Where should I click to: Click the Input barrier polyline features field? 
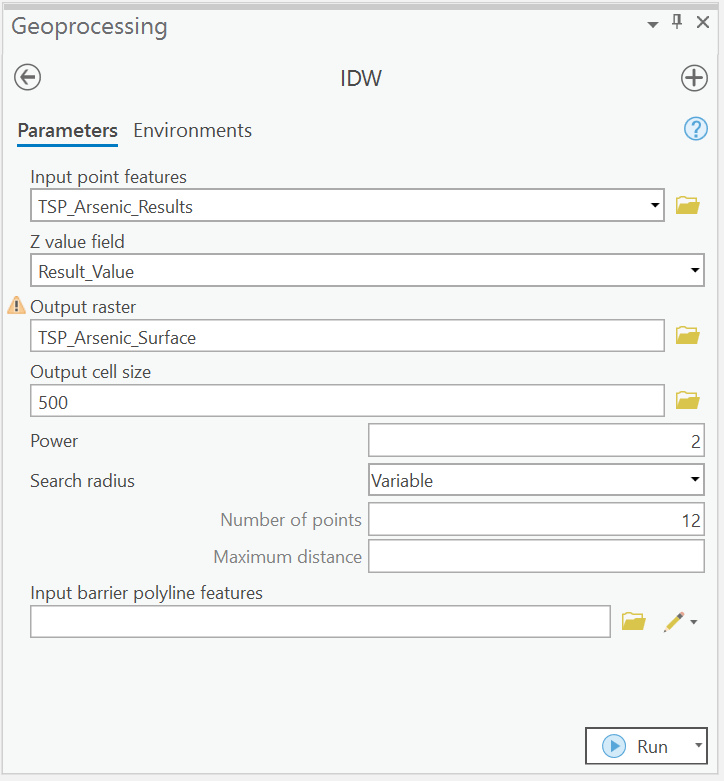(x=320, y=622)
